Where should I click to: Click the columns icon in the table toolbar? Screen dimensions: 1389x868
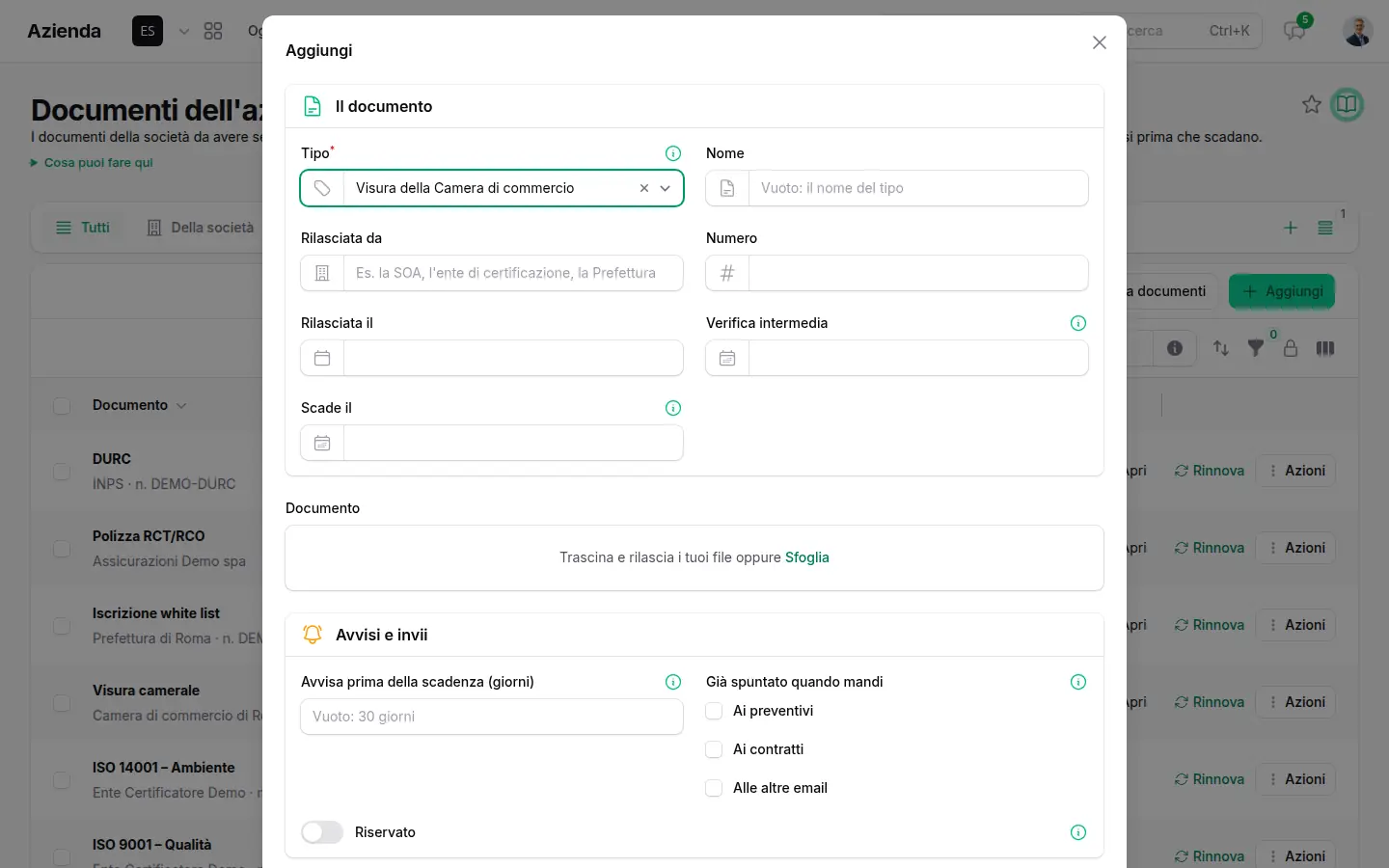tap(1325, 348)
